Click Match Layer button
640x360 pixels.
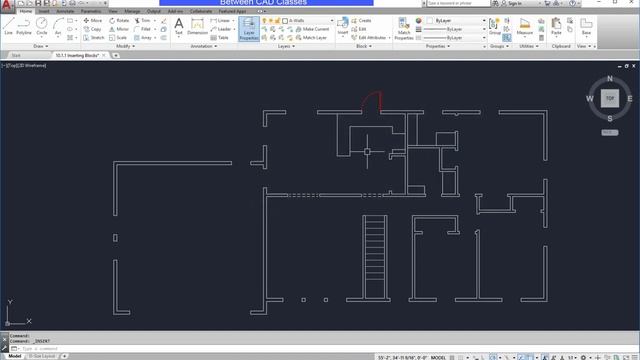pos(311,38)
